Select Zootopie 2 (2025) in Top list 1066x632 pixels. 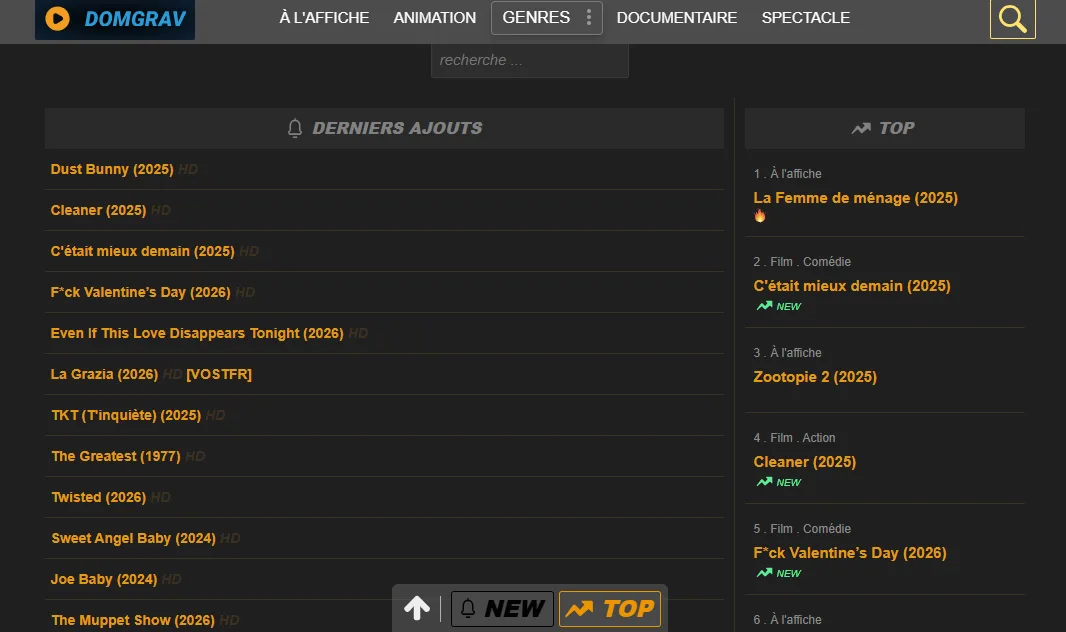814,377
